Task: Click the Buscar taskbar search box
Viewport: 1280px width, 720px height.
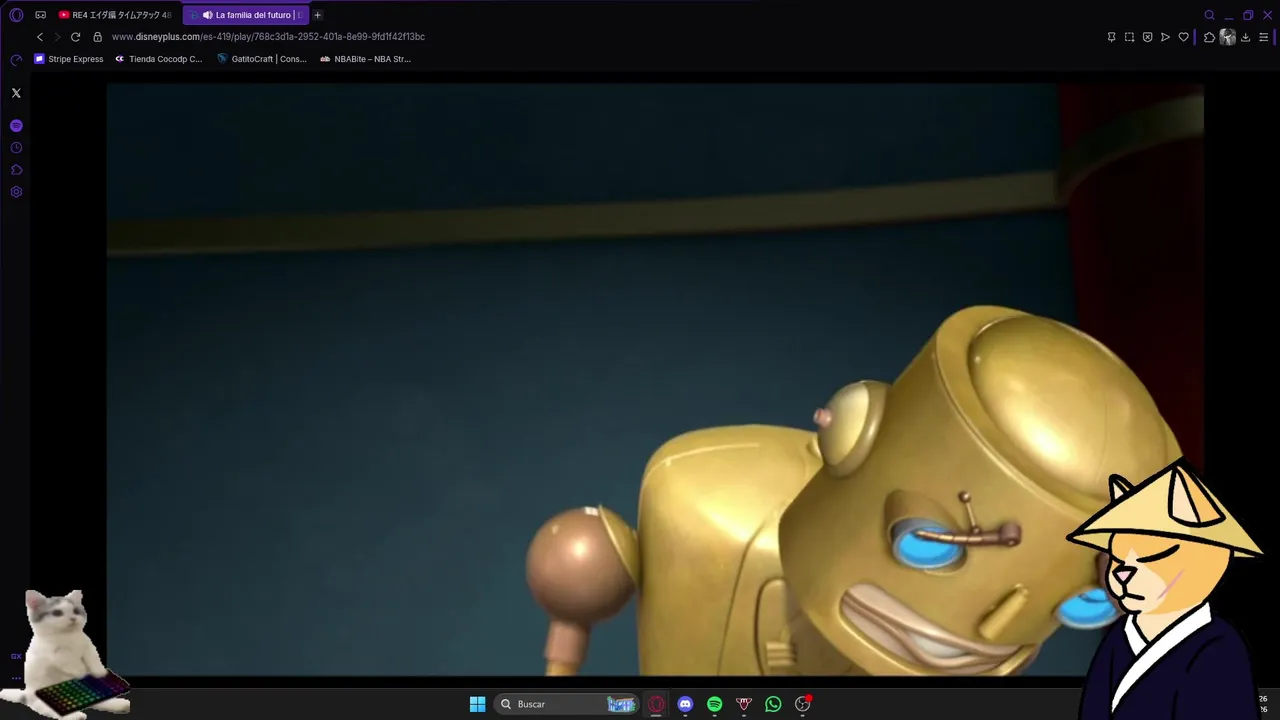Action: pos(567,704)
